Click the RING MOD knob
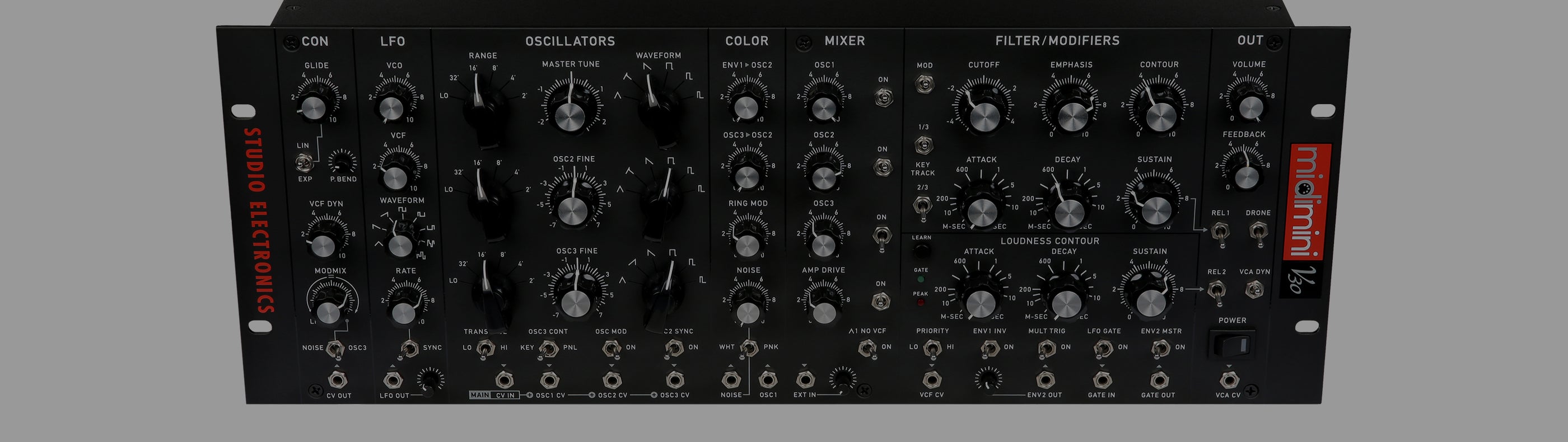The height and width of the screenshot is (442, 1568). point(747,244)
